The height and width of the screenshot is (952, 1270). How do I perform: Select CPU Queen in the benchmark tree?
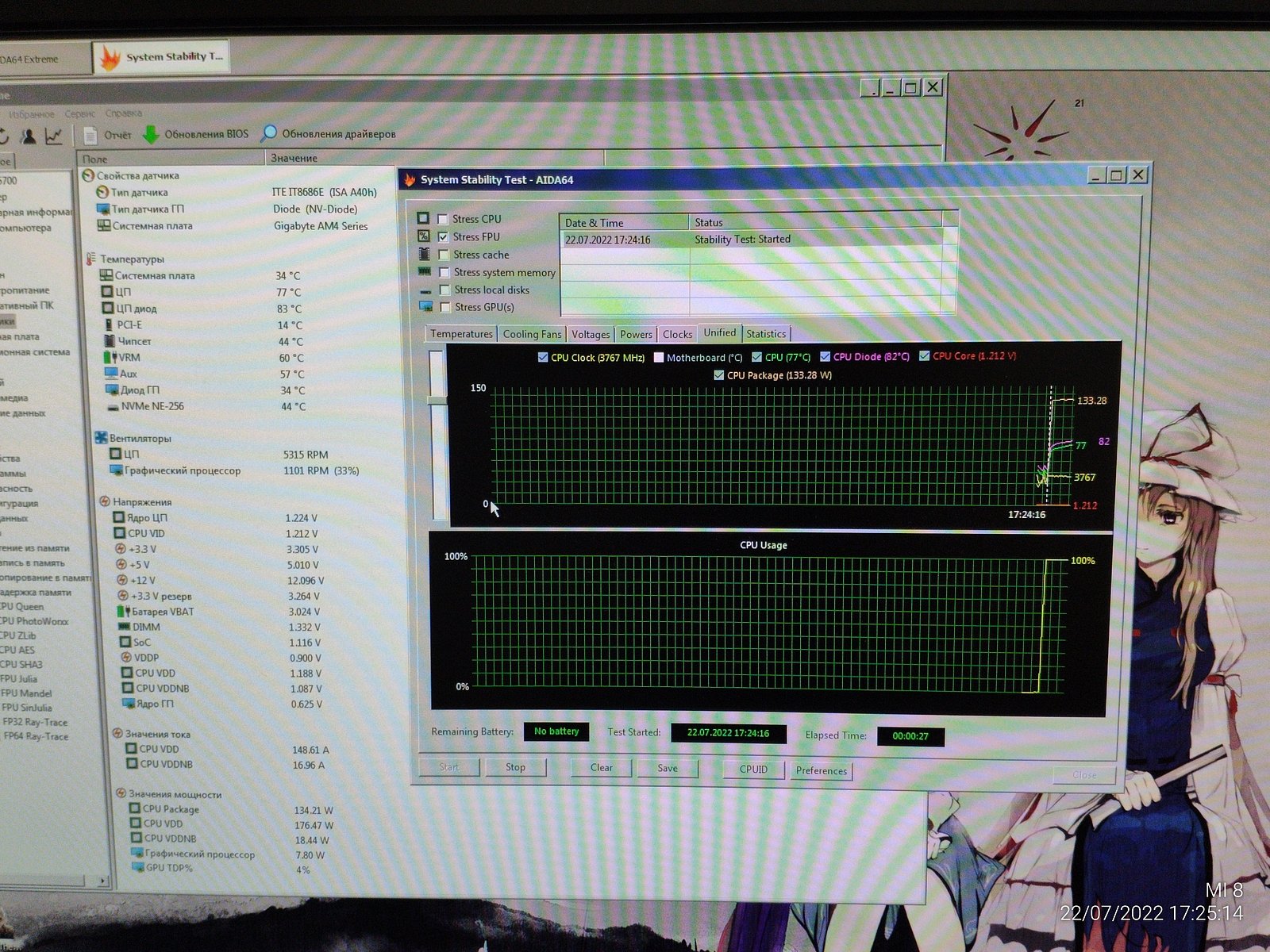[x=22, y=606]
